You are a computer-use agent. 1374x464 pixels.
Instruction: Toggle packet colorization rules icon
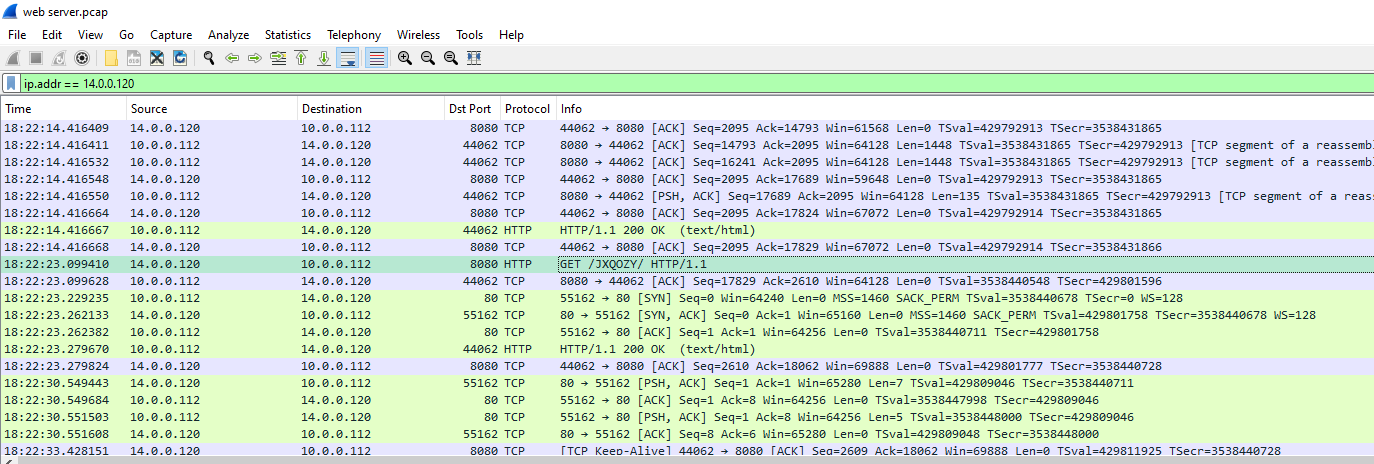pyautogui.click(x=376, y=58)
